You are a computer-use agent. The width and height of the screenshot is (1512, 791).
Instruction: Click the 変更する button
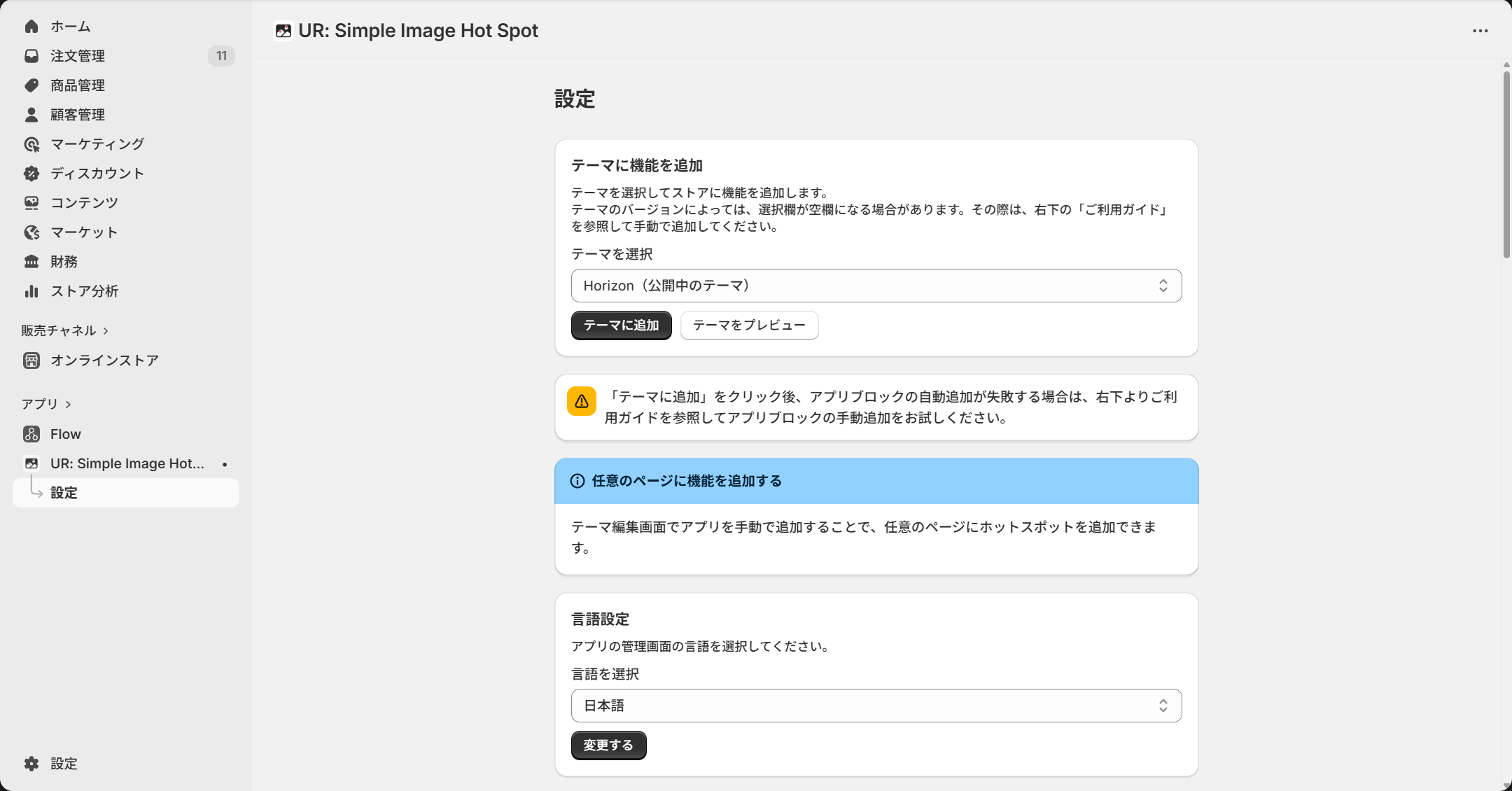(x=608, y=745)
